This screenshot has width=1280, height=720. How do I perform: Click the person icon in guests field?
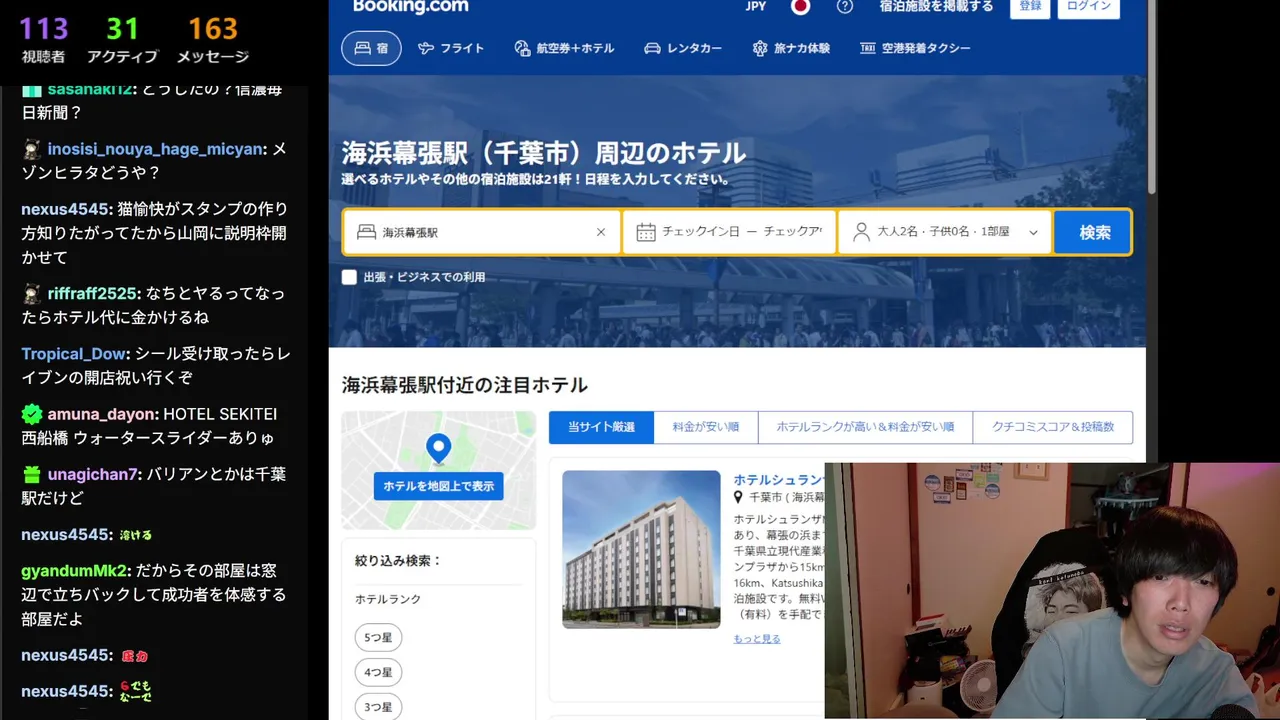pyautogui.click(x=861, y=232)
